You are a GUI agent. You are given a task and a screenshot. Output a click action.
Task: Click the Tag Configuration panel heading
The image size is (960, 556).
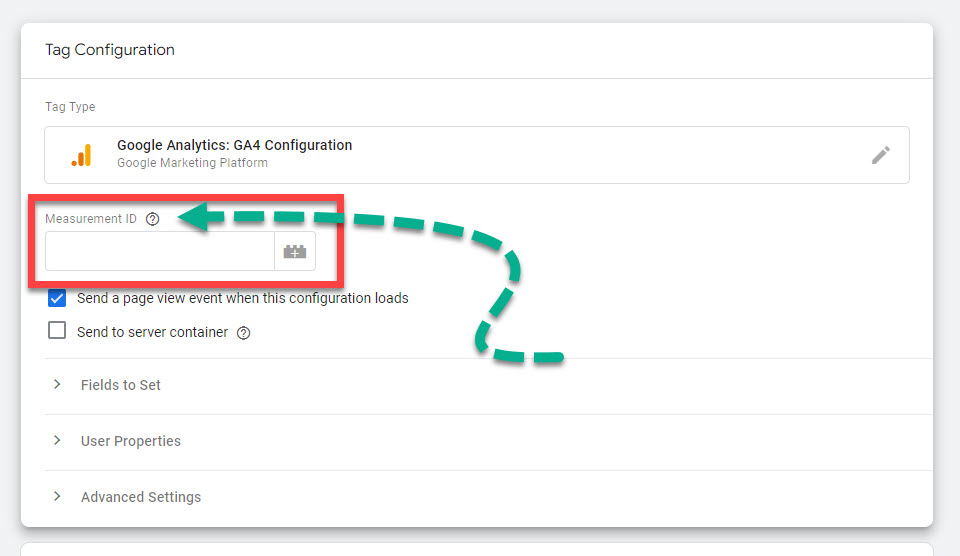(110, 50)
